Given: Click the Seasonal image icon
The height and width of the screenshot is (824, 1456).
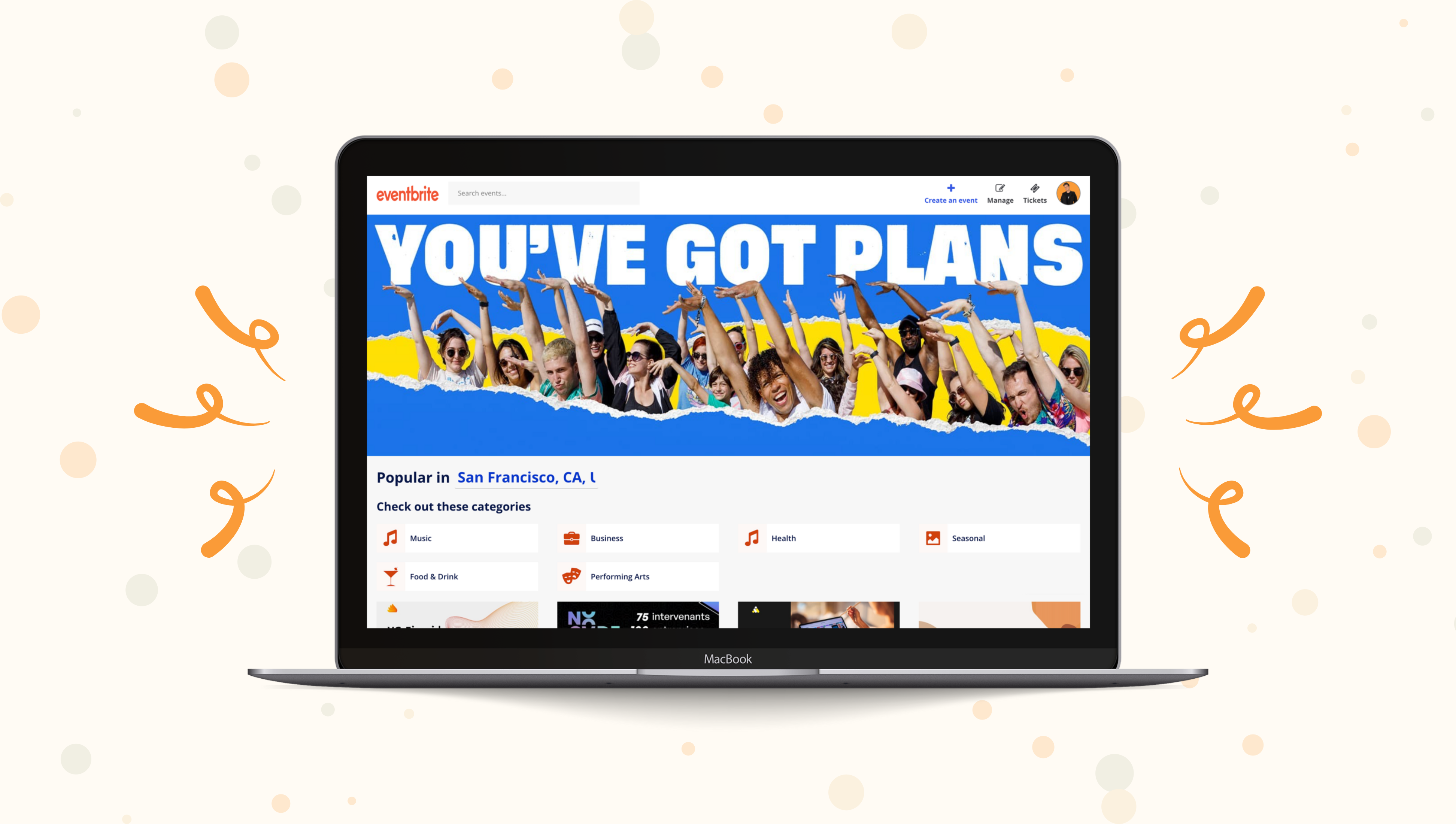Looking at the screenshot, I should click(933, 538).
